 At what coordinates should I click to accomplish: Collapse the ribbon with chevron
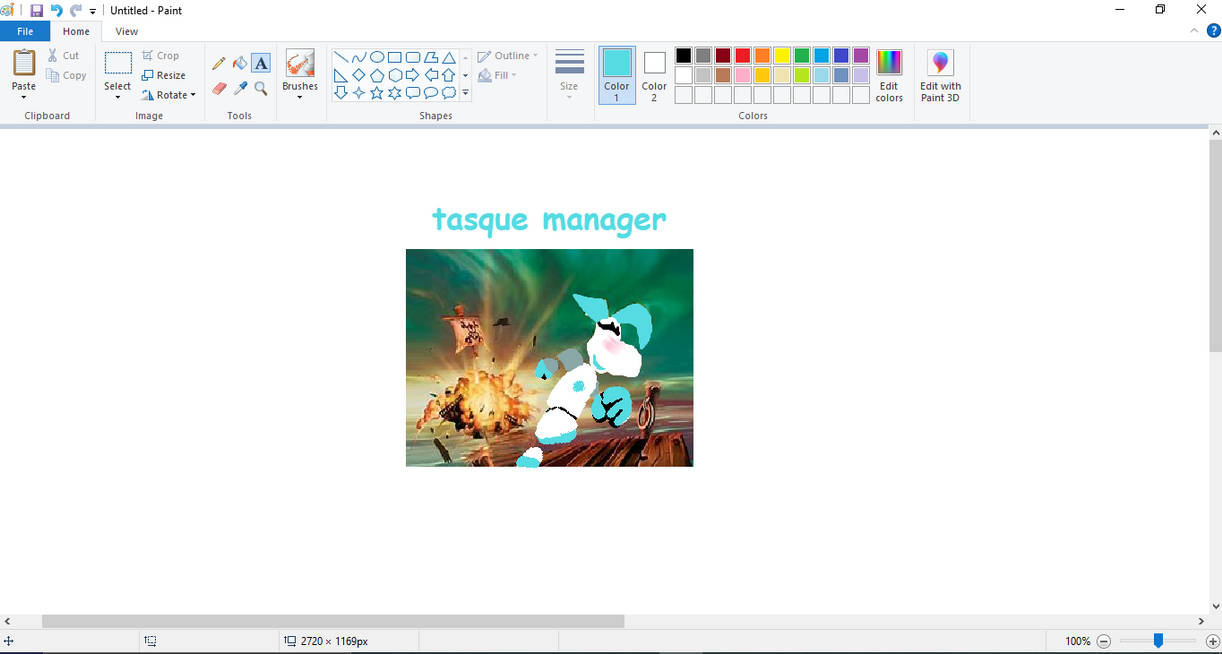click(1194, 31)
